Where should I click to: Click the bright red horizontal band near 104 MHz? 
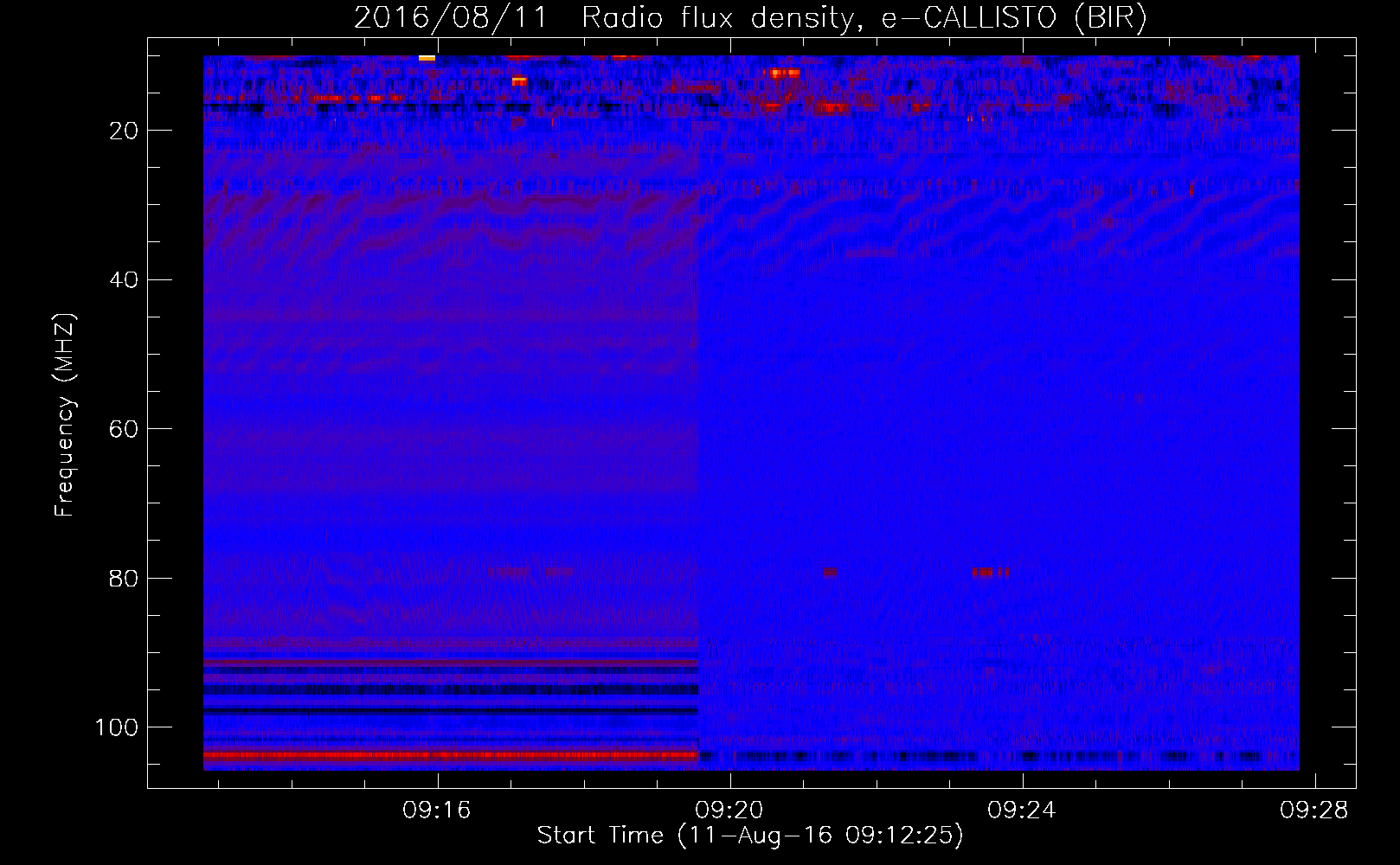[451, 755]
